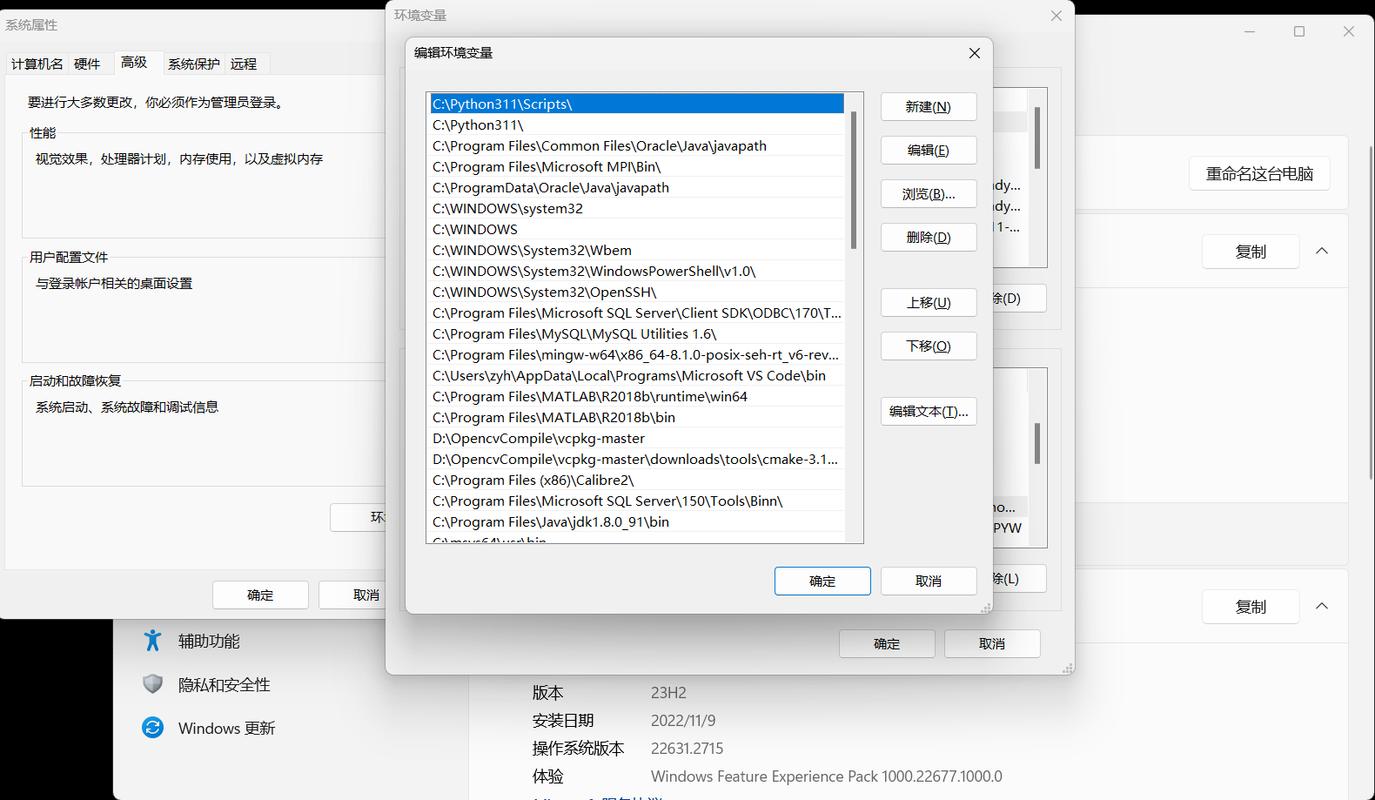Click 重命名这台电脑 button
This screenshot has width=1375, height=800.
pos(1259,173)
